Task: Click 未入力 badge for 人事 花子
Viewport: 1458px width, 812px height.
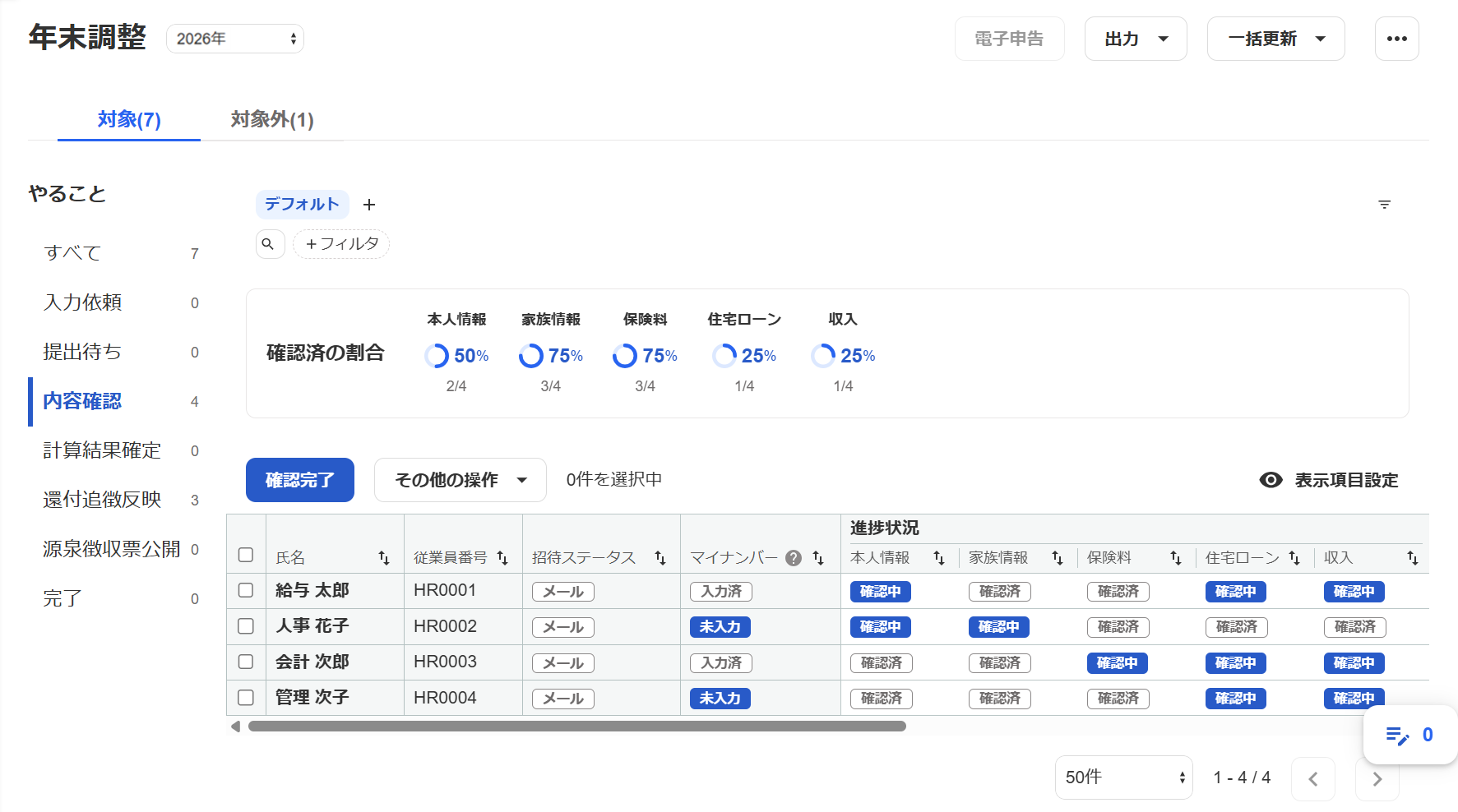Action: [x=720, y=627]
